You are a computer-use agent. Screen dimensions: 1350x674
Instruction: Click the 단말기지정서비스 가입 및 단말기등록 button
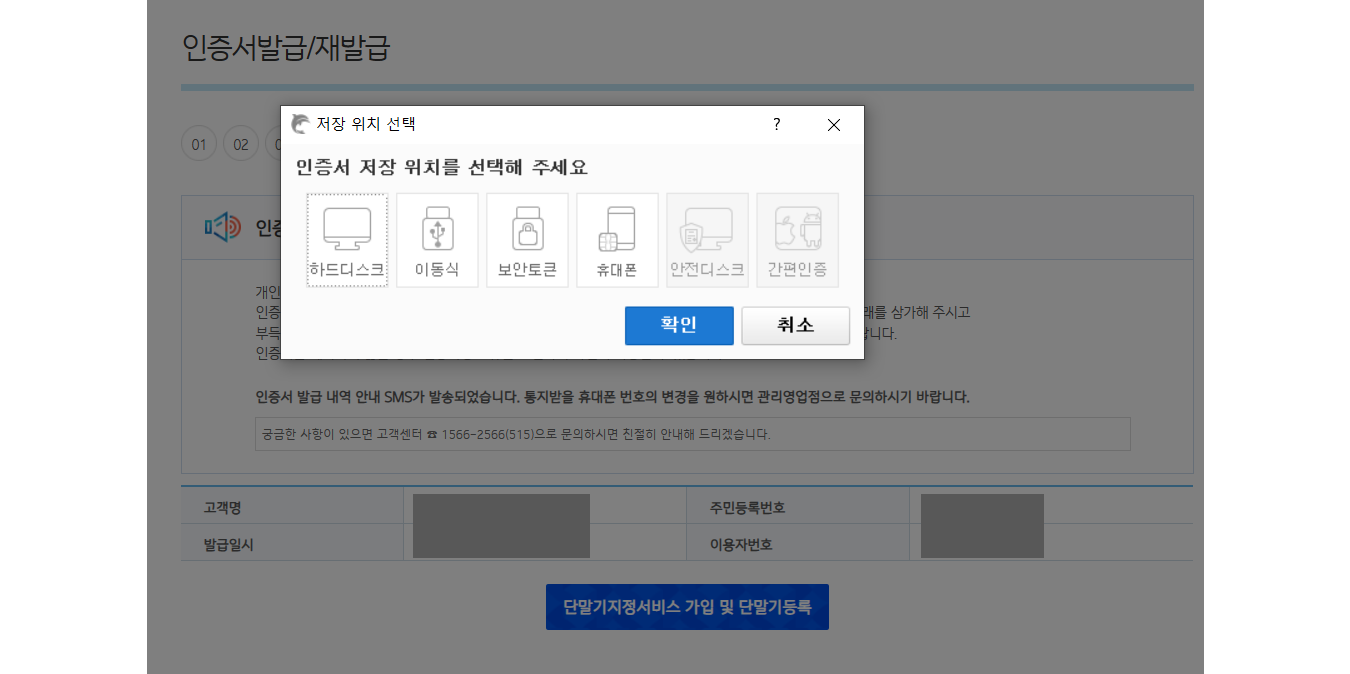point(687,606)
